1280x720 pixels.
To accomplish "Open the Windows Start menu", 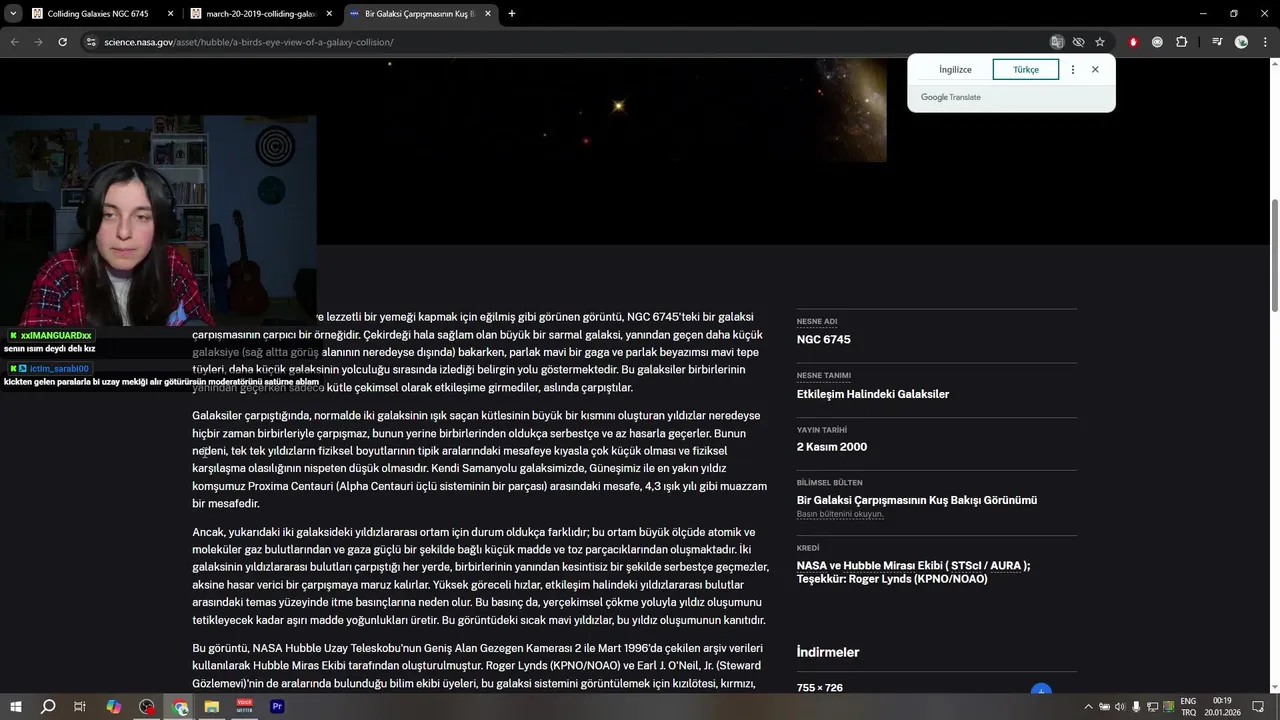I will pos(16,707).
